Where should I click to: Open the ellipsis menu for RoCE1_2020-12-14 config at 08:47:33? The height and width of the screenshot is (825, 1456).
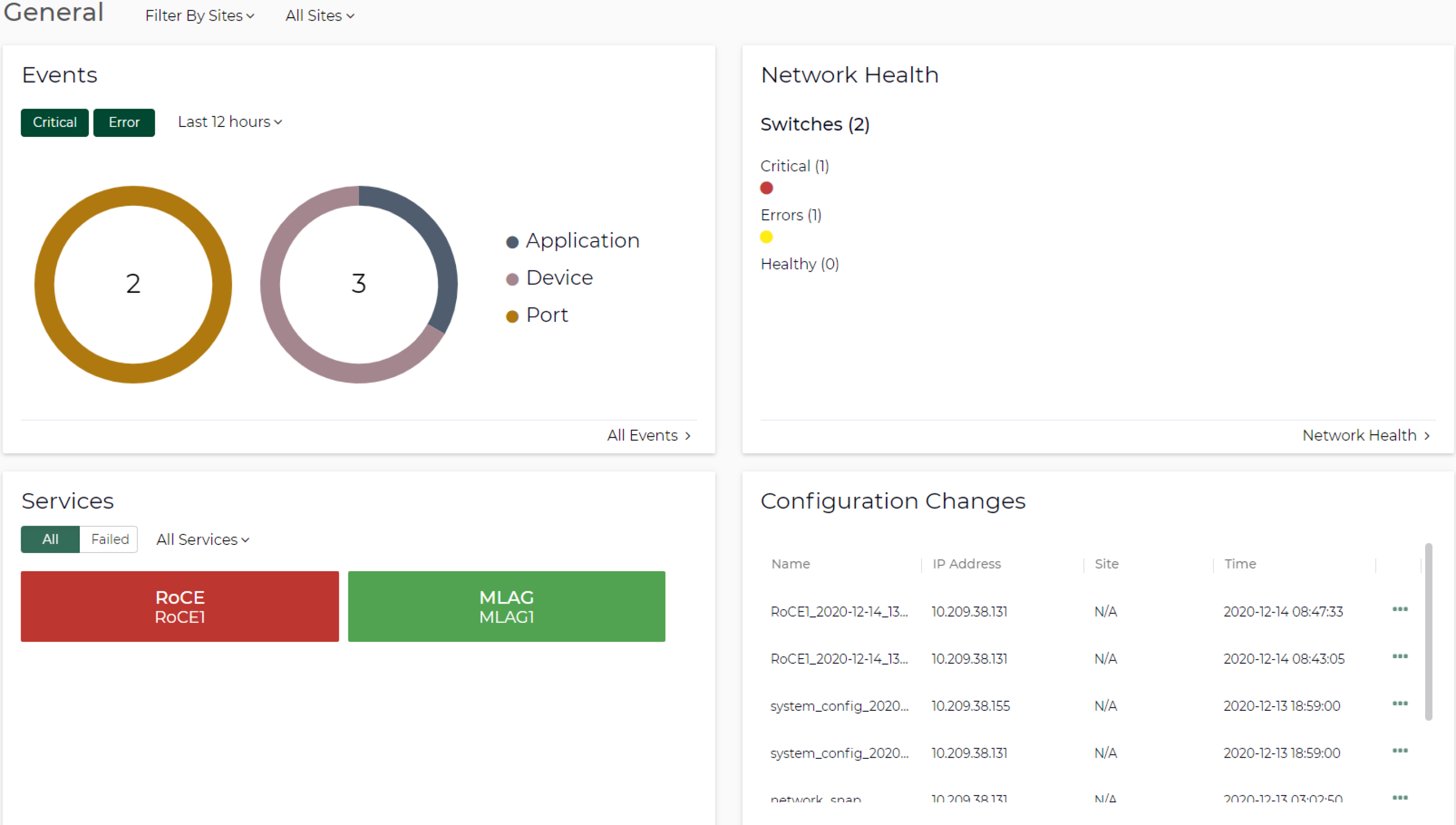1400,610
